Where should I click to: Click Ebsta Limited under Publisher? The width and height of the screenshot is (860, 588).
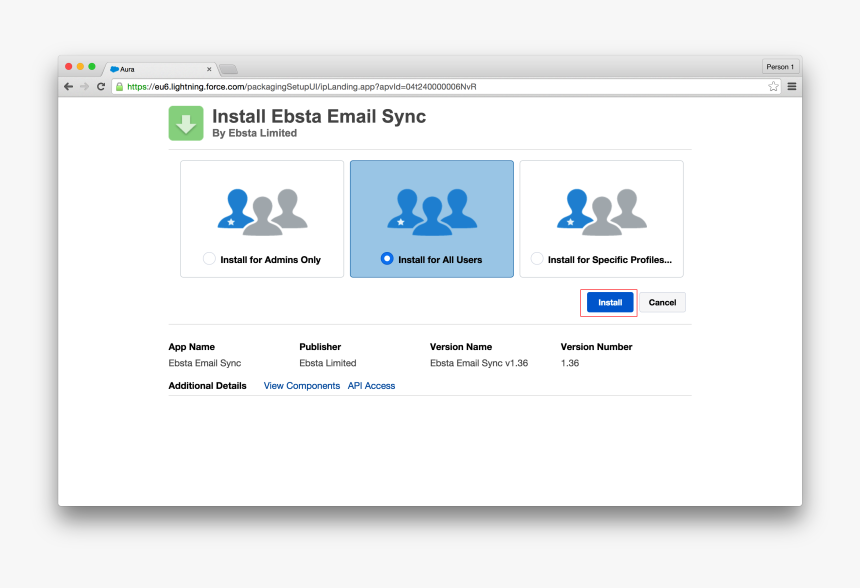pos(328,363)
